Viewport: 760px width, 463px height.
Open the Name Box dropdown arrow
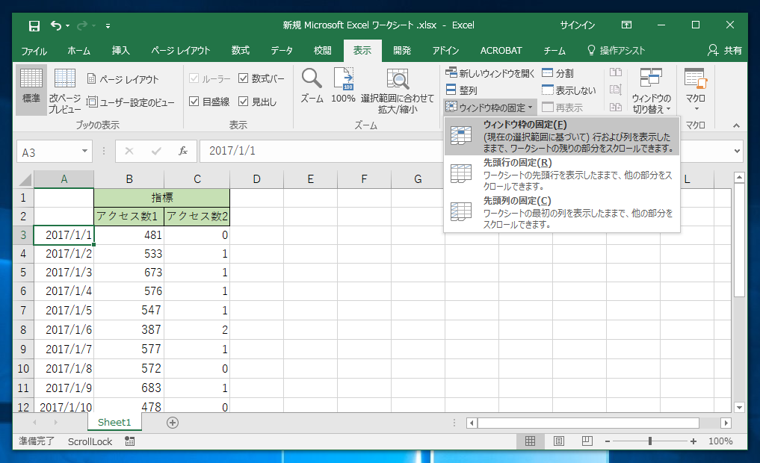[x=102, y=152]
